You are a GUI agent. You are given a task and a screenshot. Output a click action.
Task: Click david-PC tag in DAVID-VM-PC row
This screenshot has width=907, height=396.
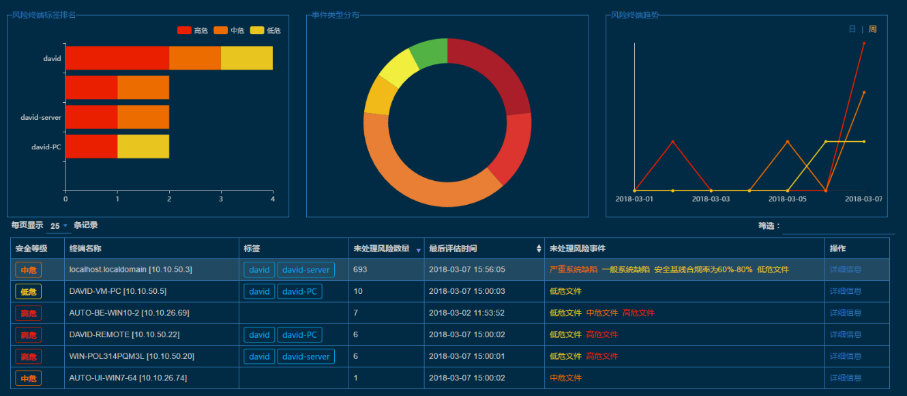(300, 291)
